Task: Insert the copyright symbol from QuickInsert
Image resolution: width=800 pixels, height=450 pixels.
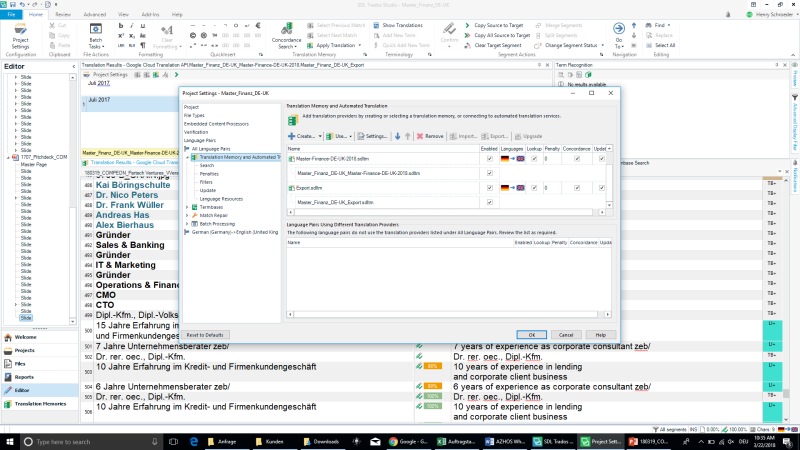Action: pyautogui.click(x=193, y=36)
